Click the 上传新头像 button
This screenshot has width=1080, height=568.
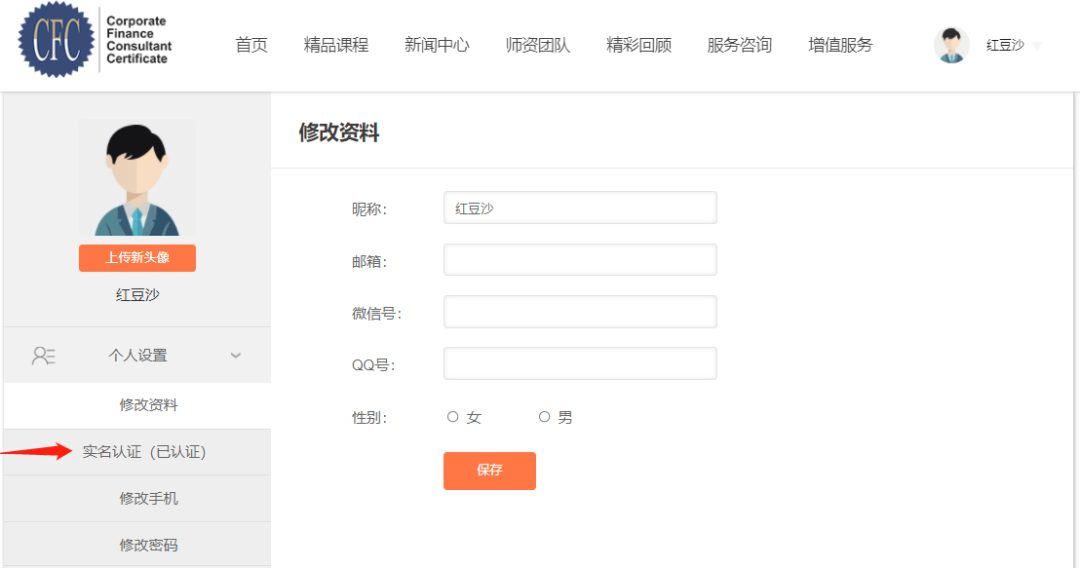coord(137,257)
